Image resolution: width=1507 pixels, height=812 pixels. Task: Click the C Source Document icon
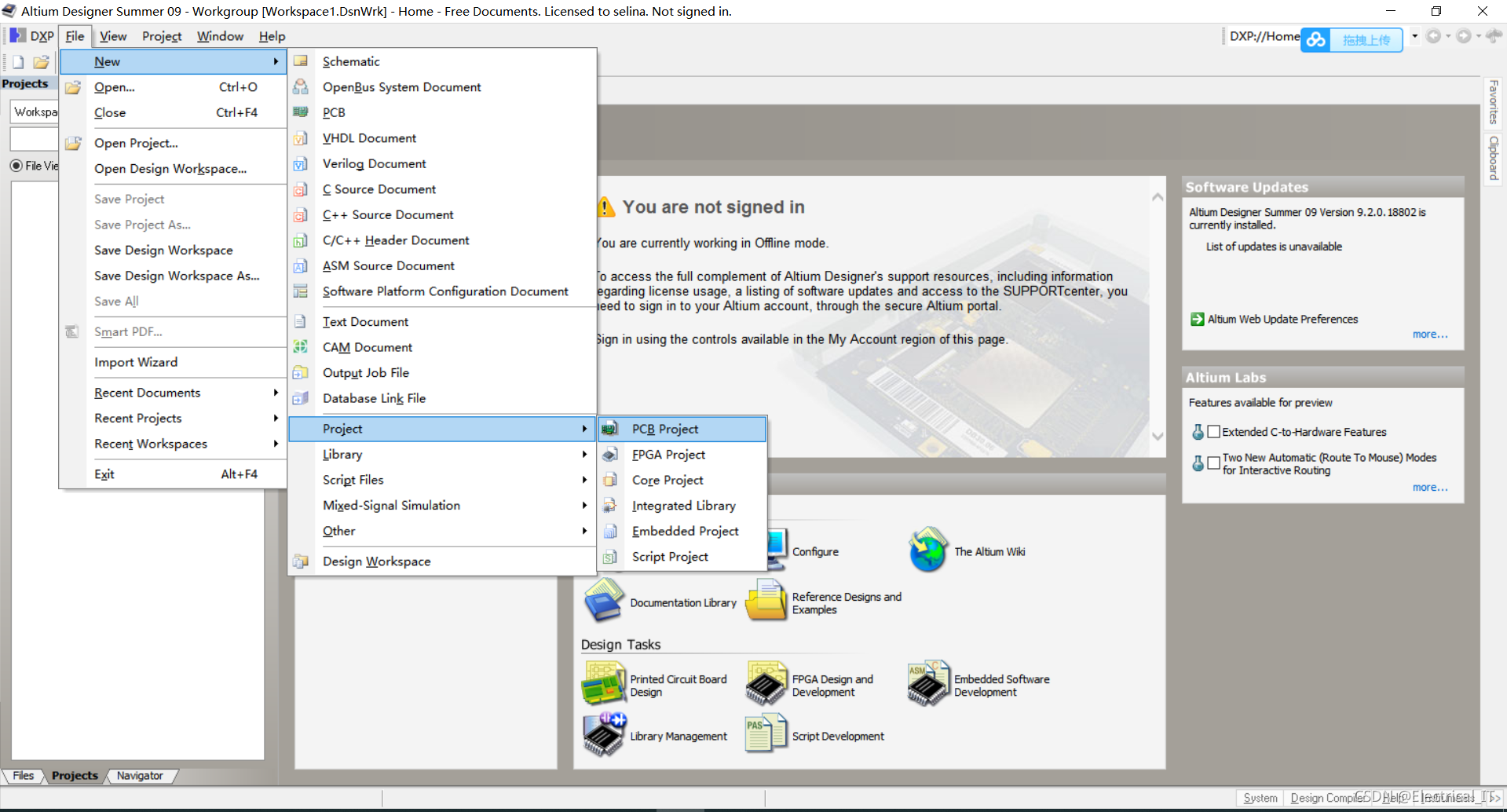click(x=301, y=189)
